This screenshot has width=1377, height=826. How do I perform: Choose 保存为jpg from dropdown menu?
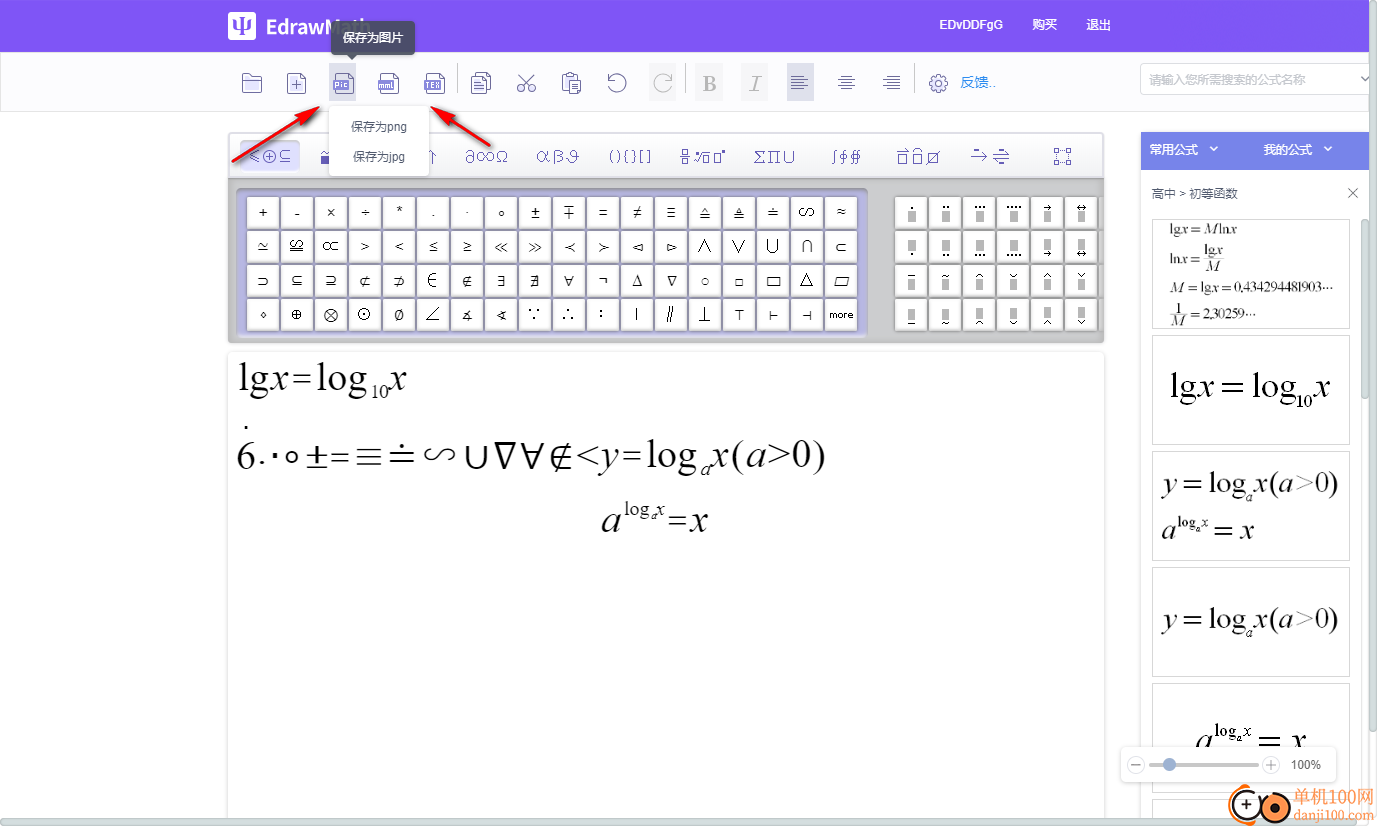[x=379, y=157]
